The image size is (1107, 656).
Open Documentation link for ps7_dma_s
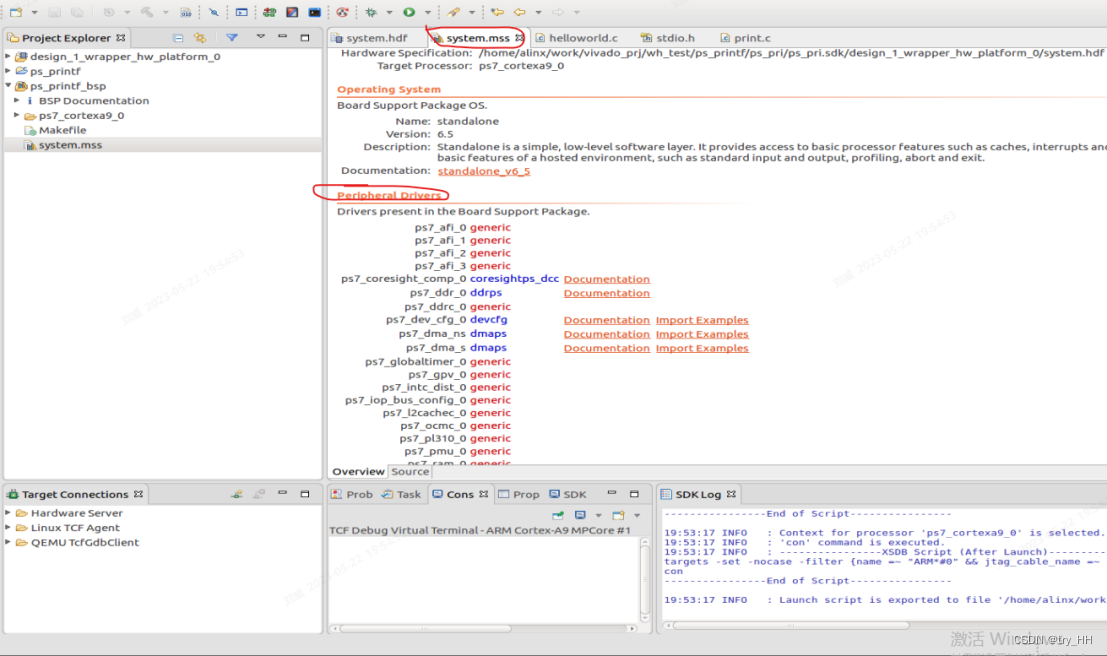[606, 348]
